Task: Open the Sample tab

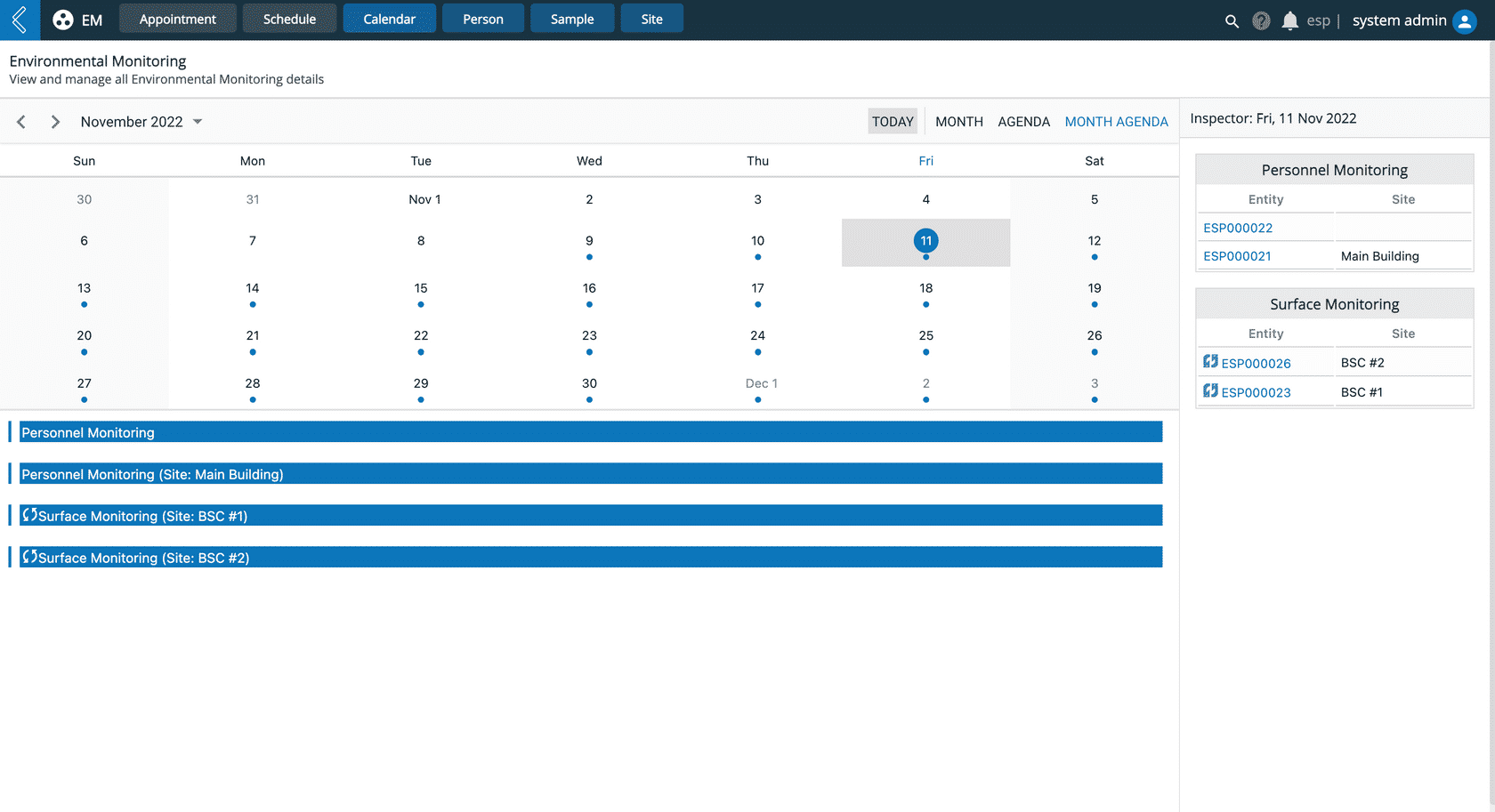Action: click(572, 19)
